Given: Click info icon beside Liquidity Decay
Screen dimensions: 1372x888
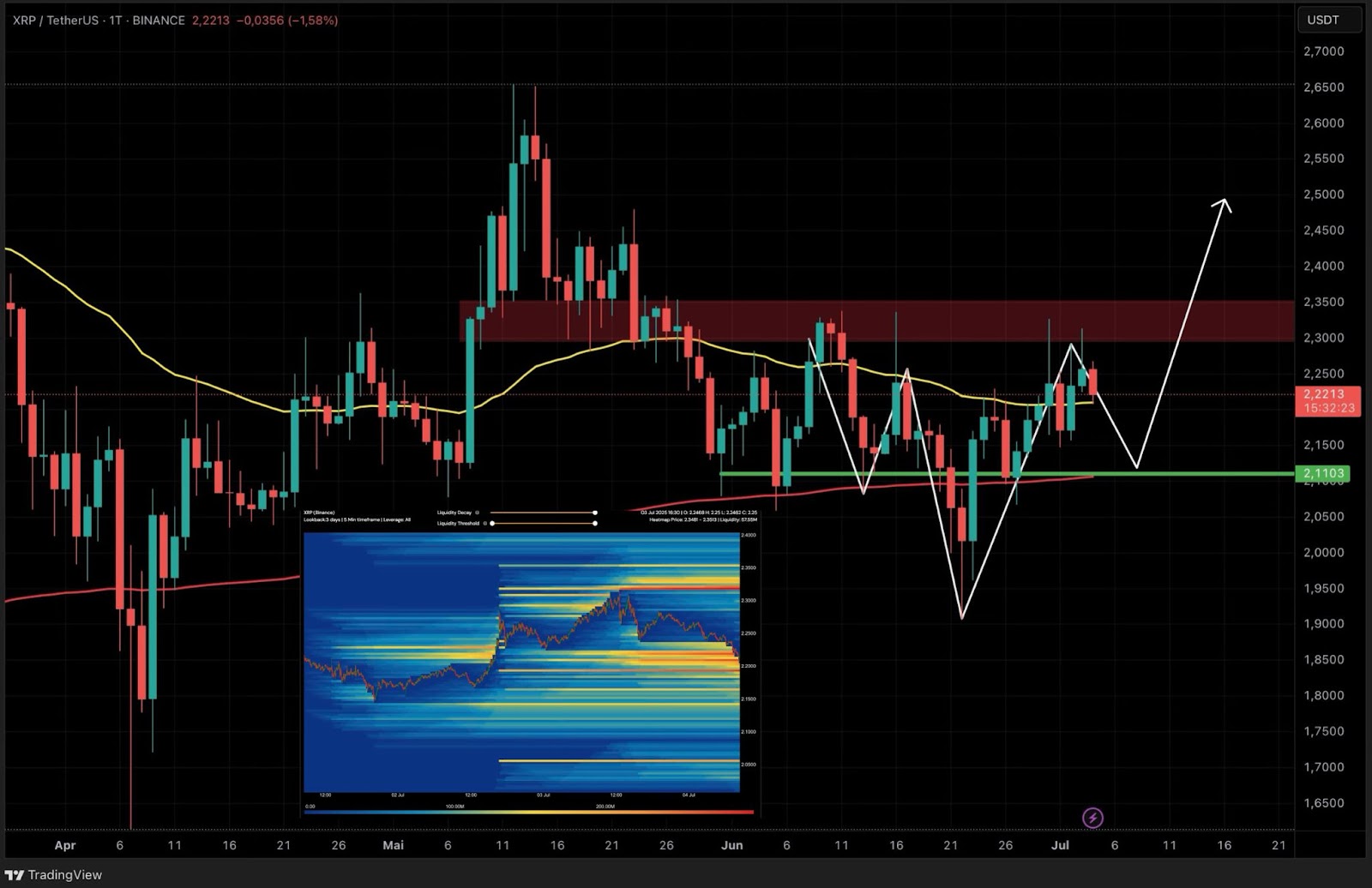Looking at the screenshot, I should pyautogui.click(x=478, y=513).
